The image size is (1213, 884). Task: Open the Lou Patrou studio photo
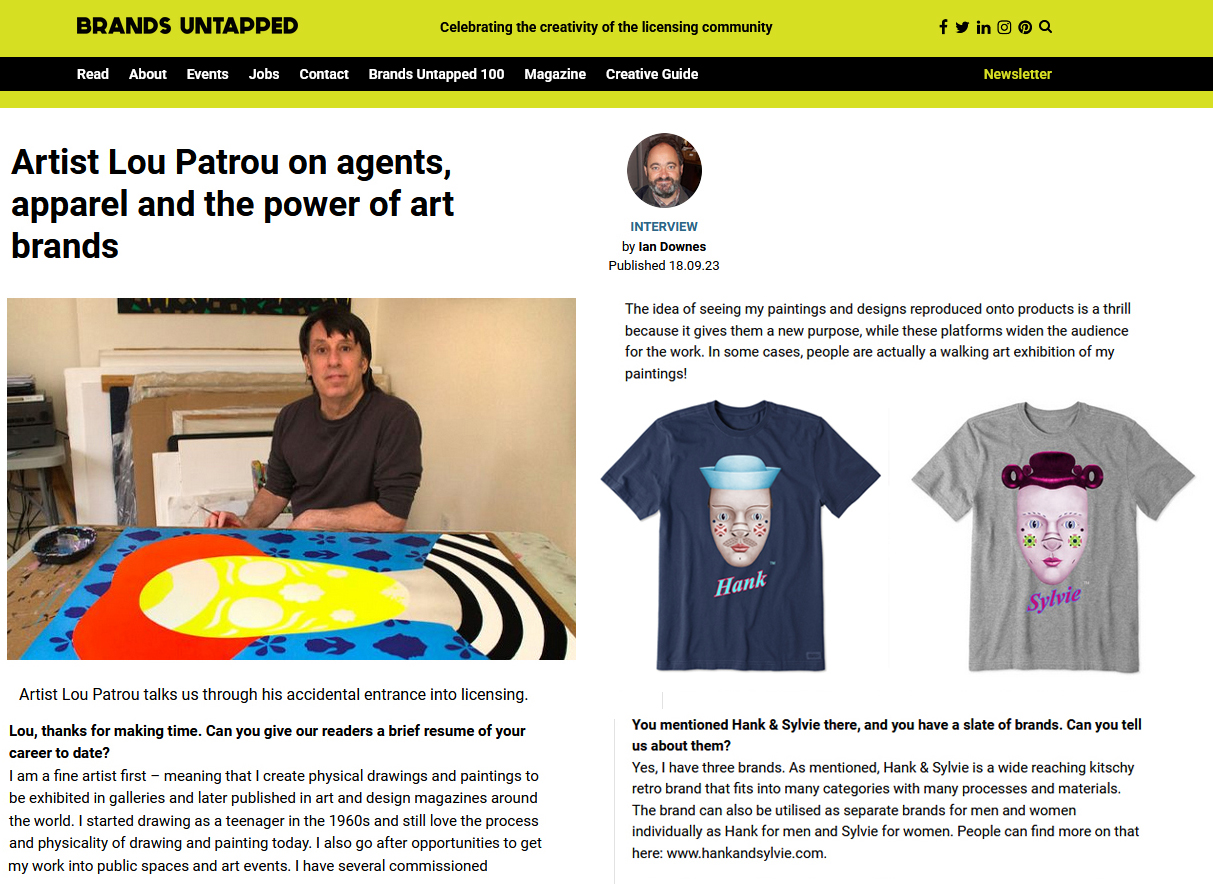291,479
